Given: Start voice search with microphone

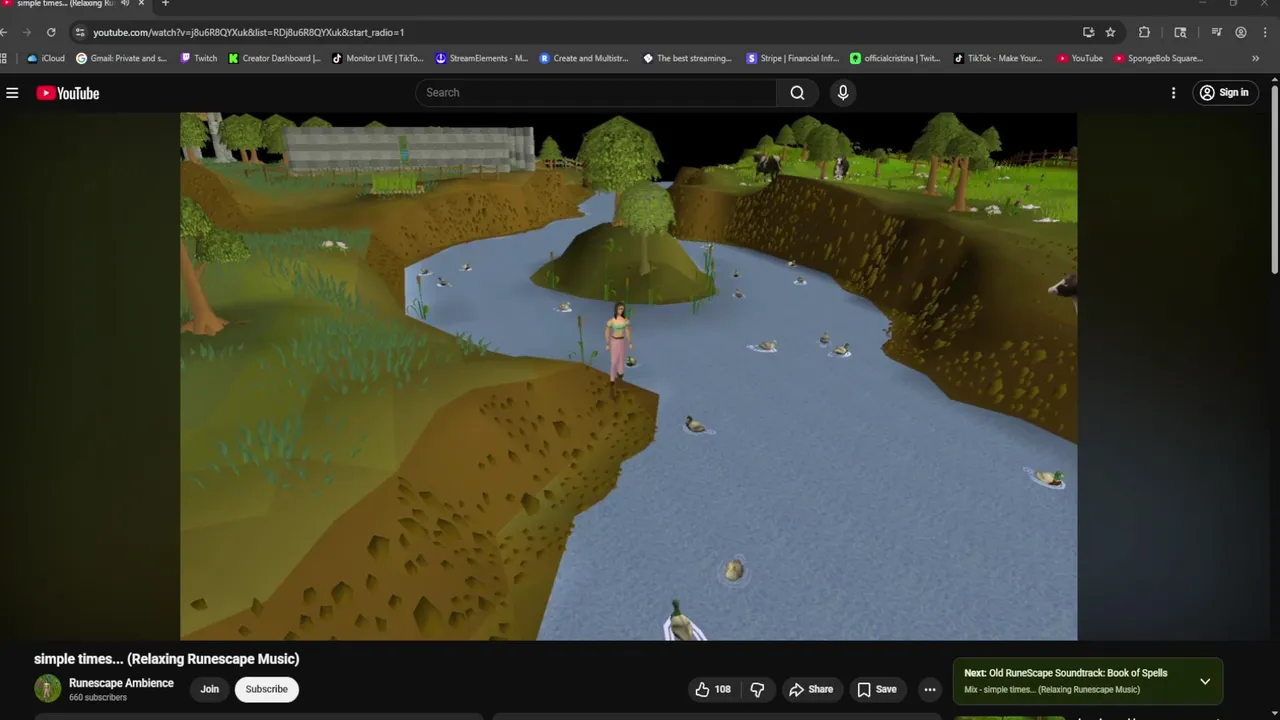Looking at the screenshot, I should pos(843,93).
